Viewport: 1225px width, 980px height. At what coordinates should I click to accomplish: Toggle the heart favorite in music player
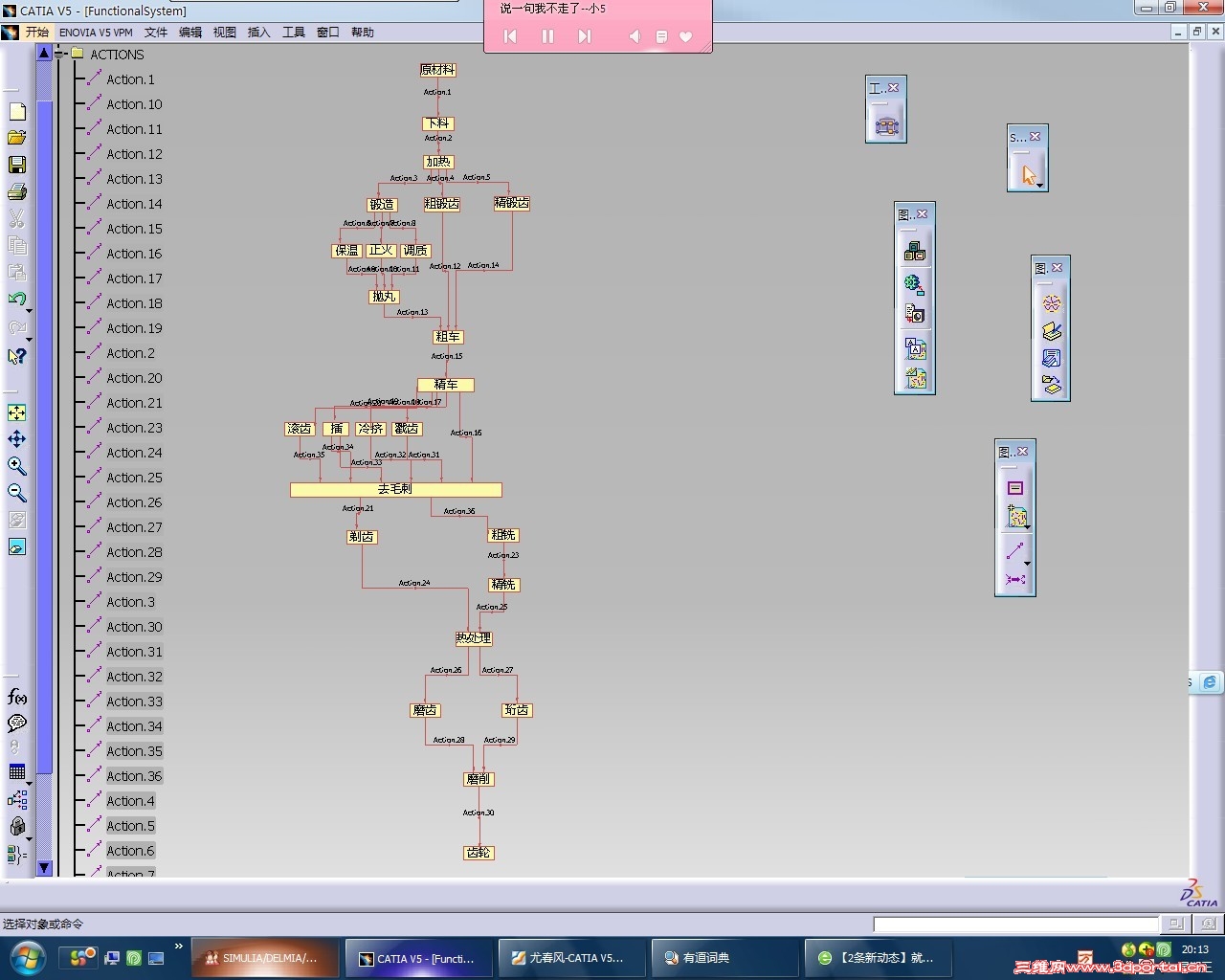click(x=686, y=36)
